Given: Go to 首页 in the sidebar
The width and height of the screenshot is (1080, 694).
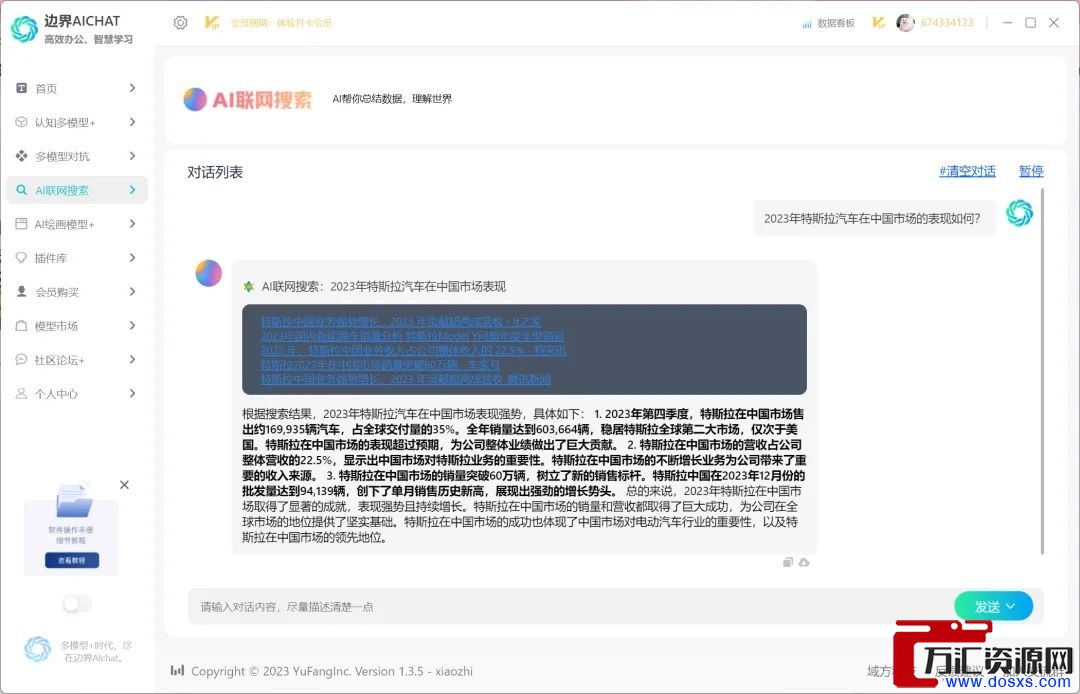Looking at the screenshot, I should point(77,88).
